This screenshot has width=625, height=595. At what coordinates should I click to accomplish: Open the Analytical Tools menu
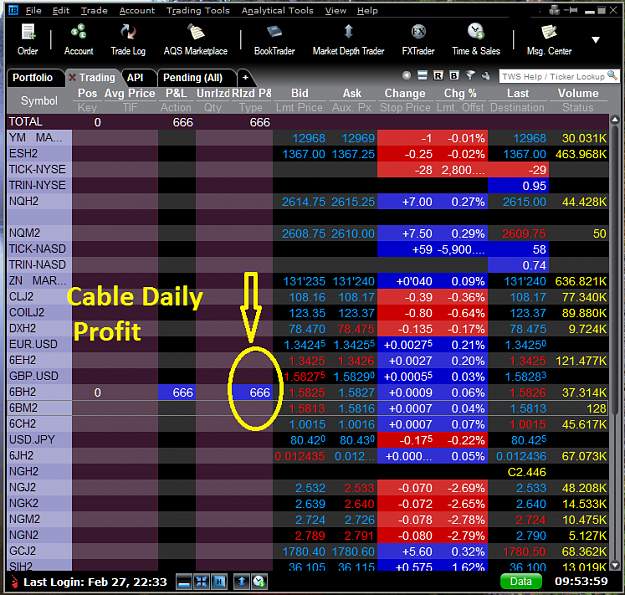[277, 11]
